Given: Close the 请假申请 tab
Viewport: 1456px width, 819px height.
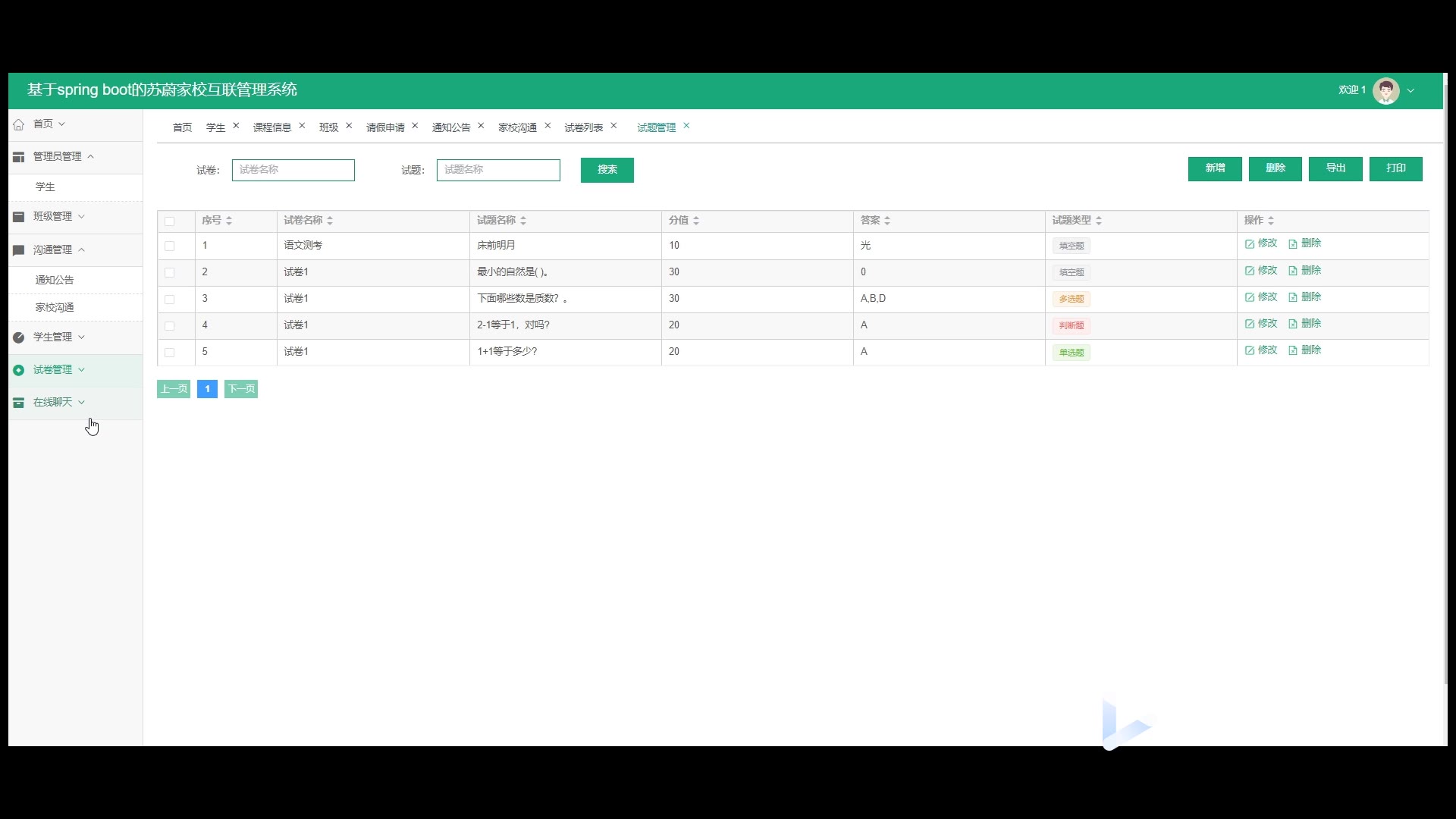Looking at the screenshot, I should [415, 126].
